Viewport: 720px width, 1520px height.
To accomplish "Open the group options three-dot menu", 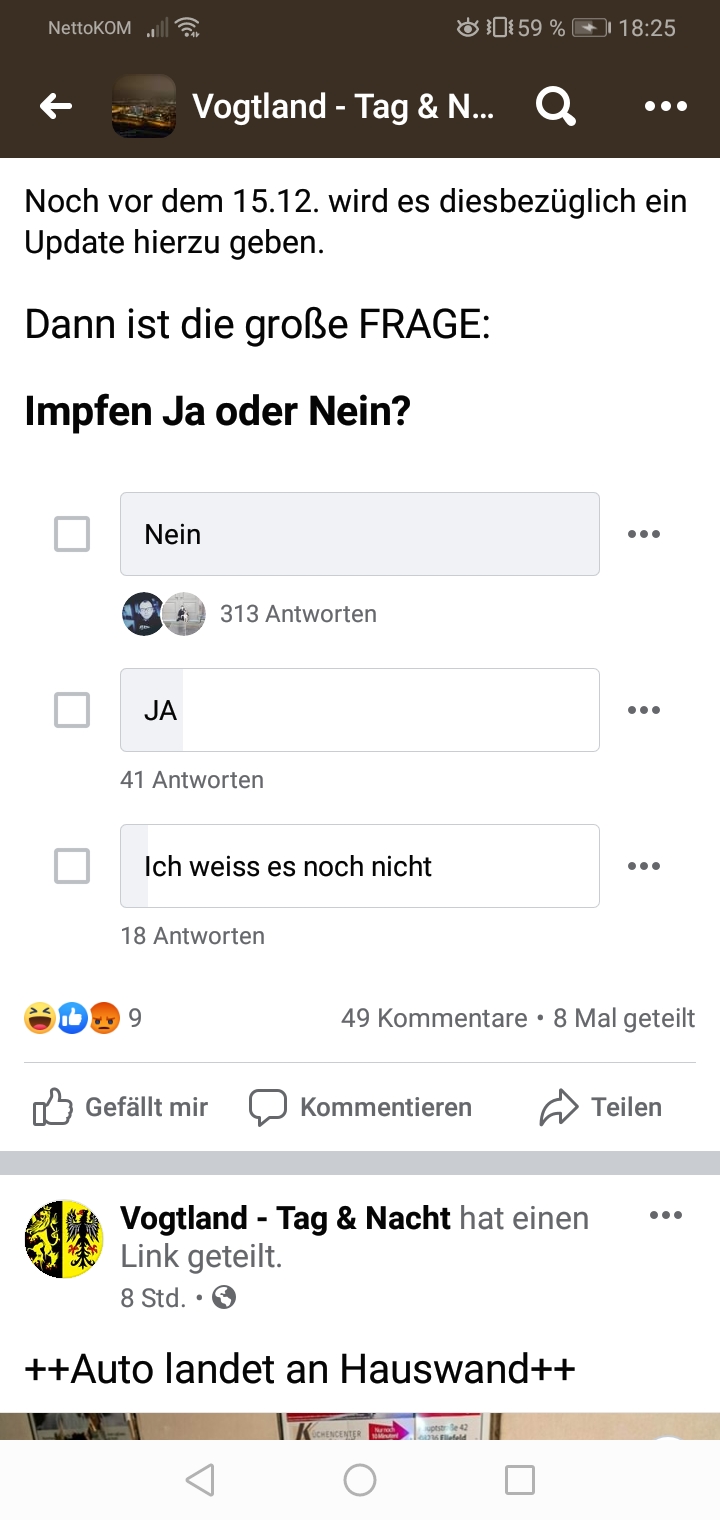I will (665, 106).
